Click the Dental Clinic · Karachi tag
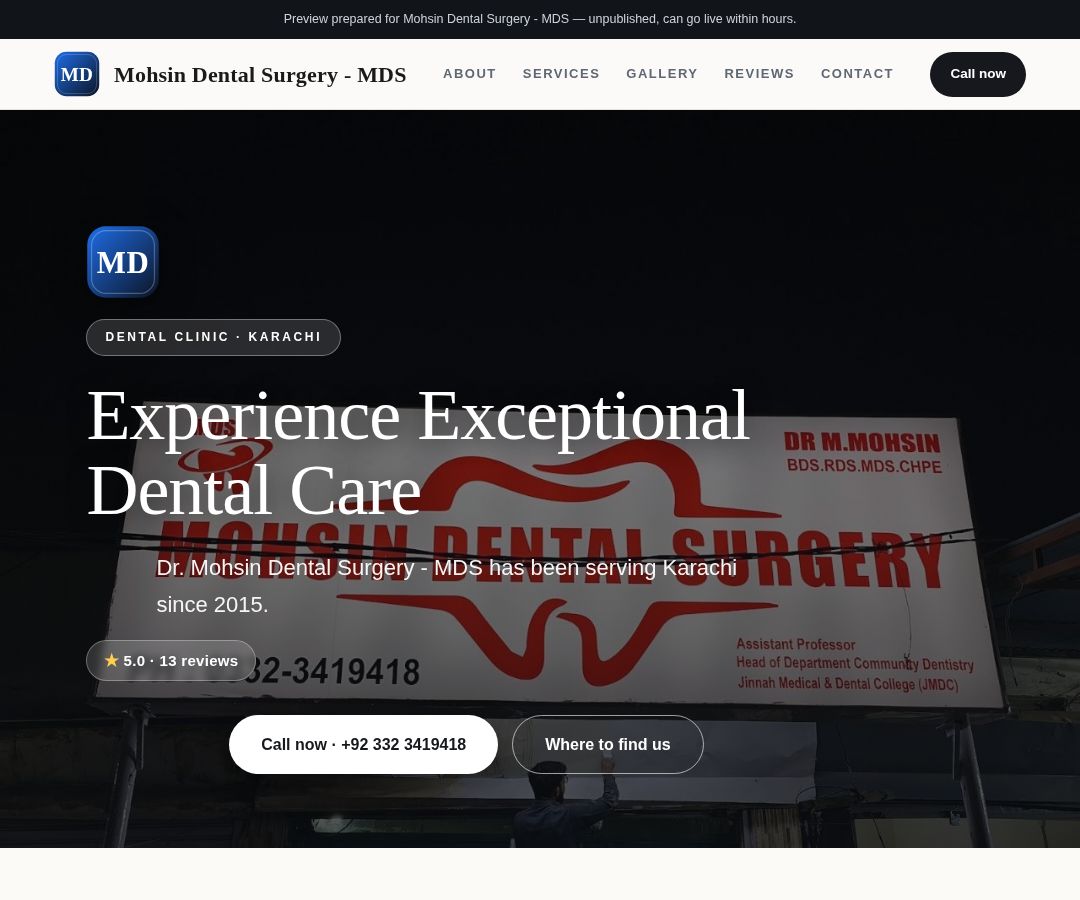This screenshot has width=1080, height=900. click(x=214, y=337)
